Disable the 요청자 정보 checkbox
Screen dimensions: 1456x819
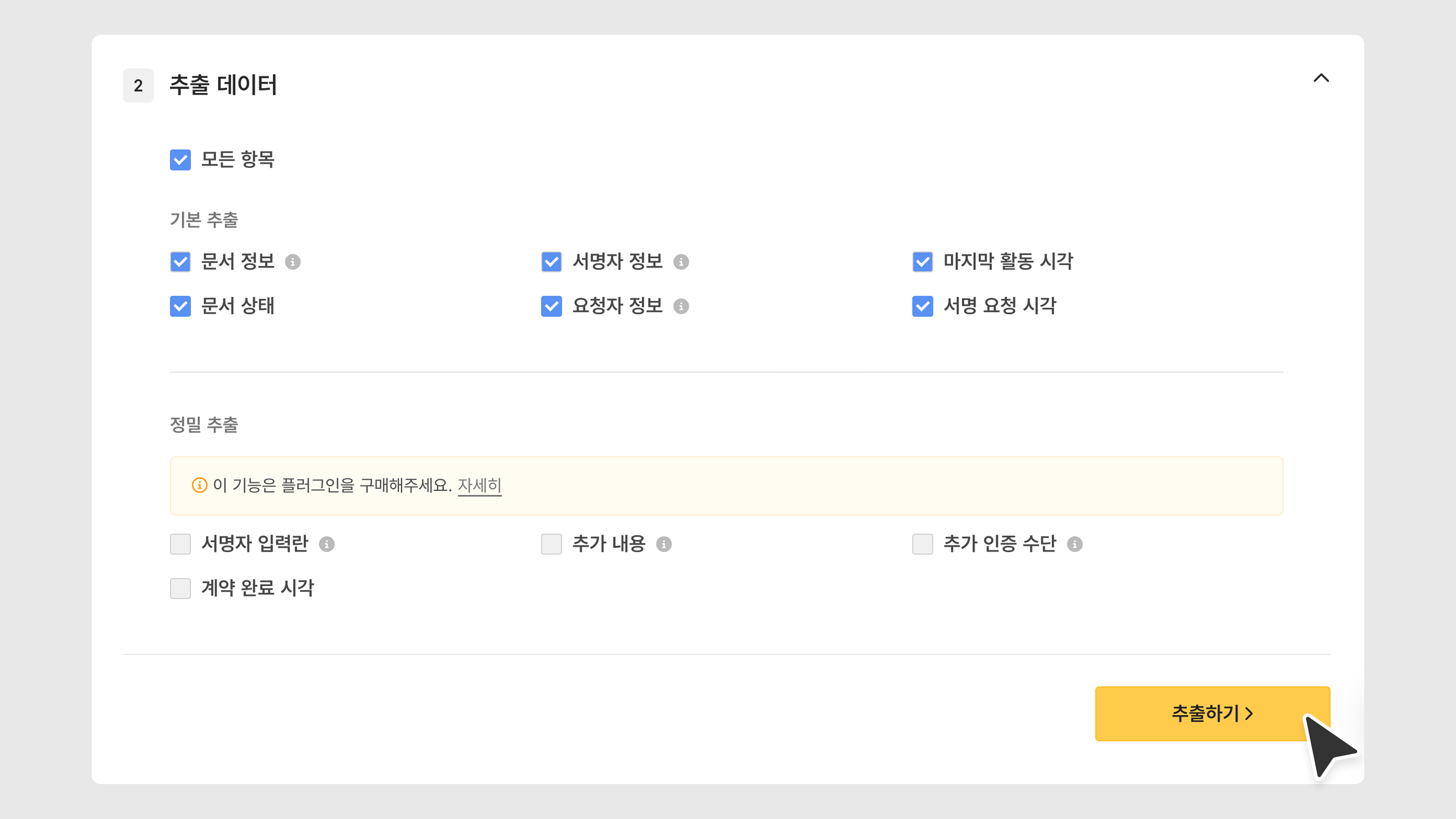tap(551, 306)
